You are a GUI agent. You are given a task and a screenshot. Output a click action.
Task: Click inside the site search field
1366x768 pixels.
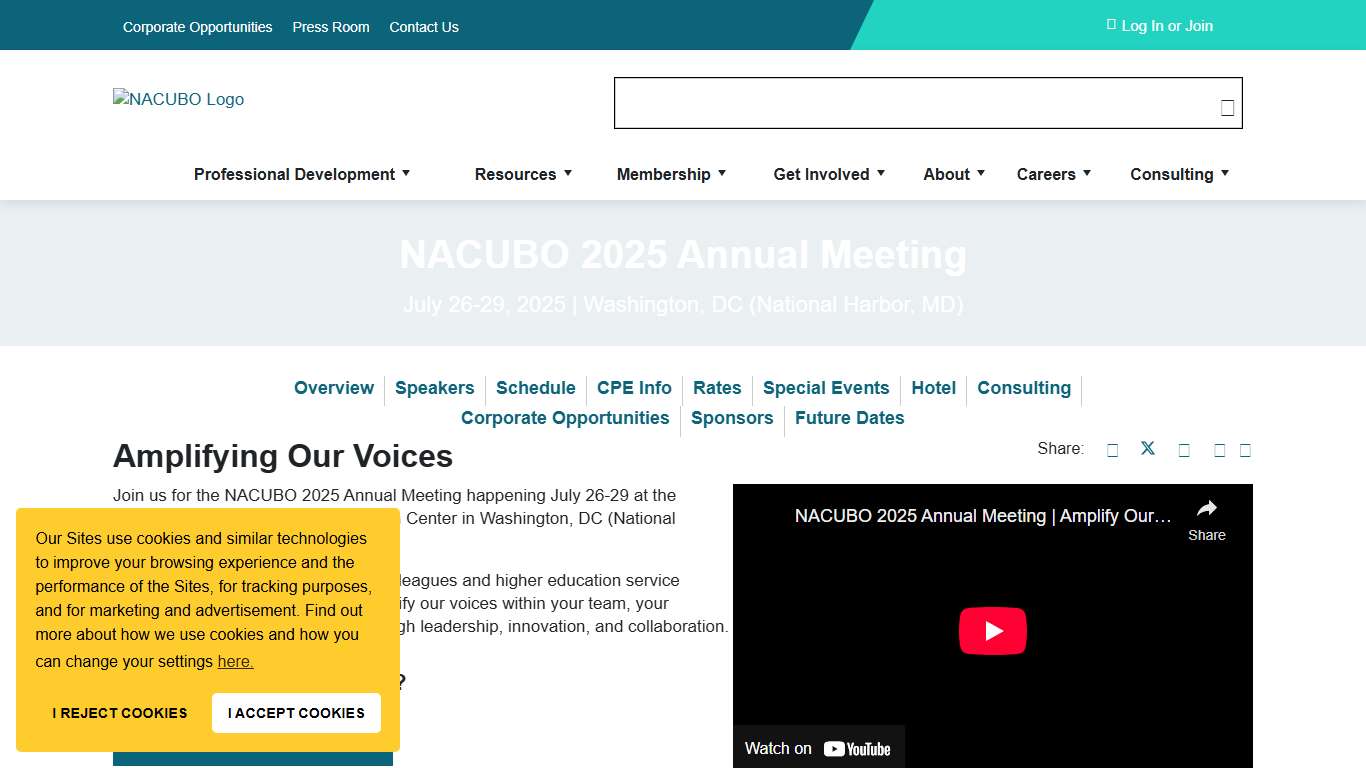(x=900, y=103)
